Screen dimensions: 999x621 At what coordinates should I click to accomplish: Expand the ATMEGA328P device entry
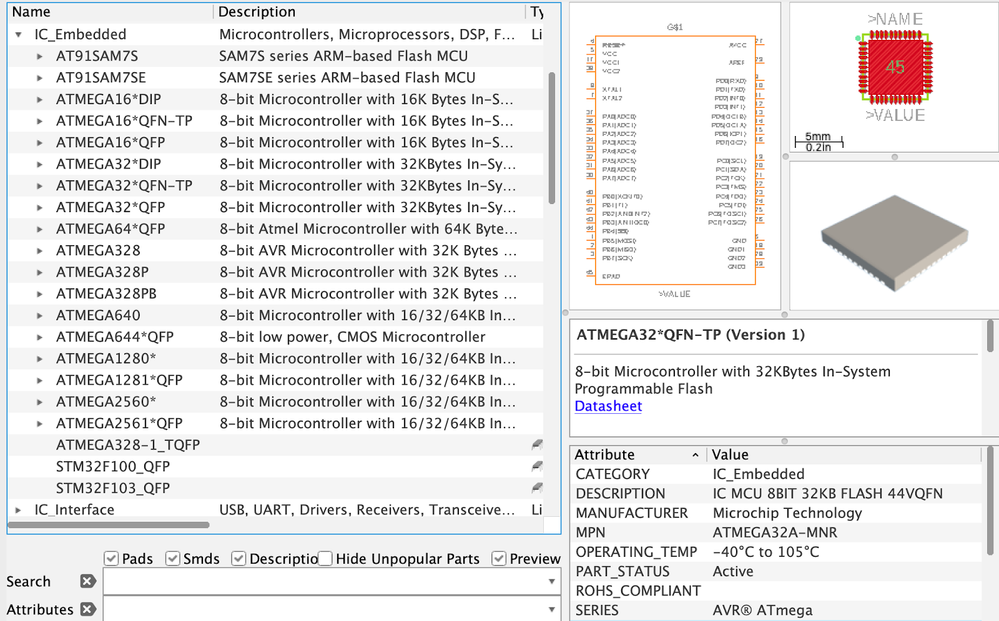click(x=40, y=272)
